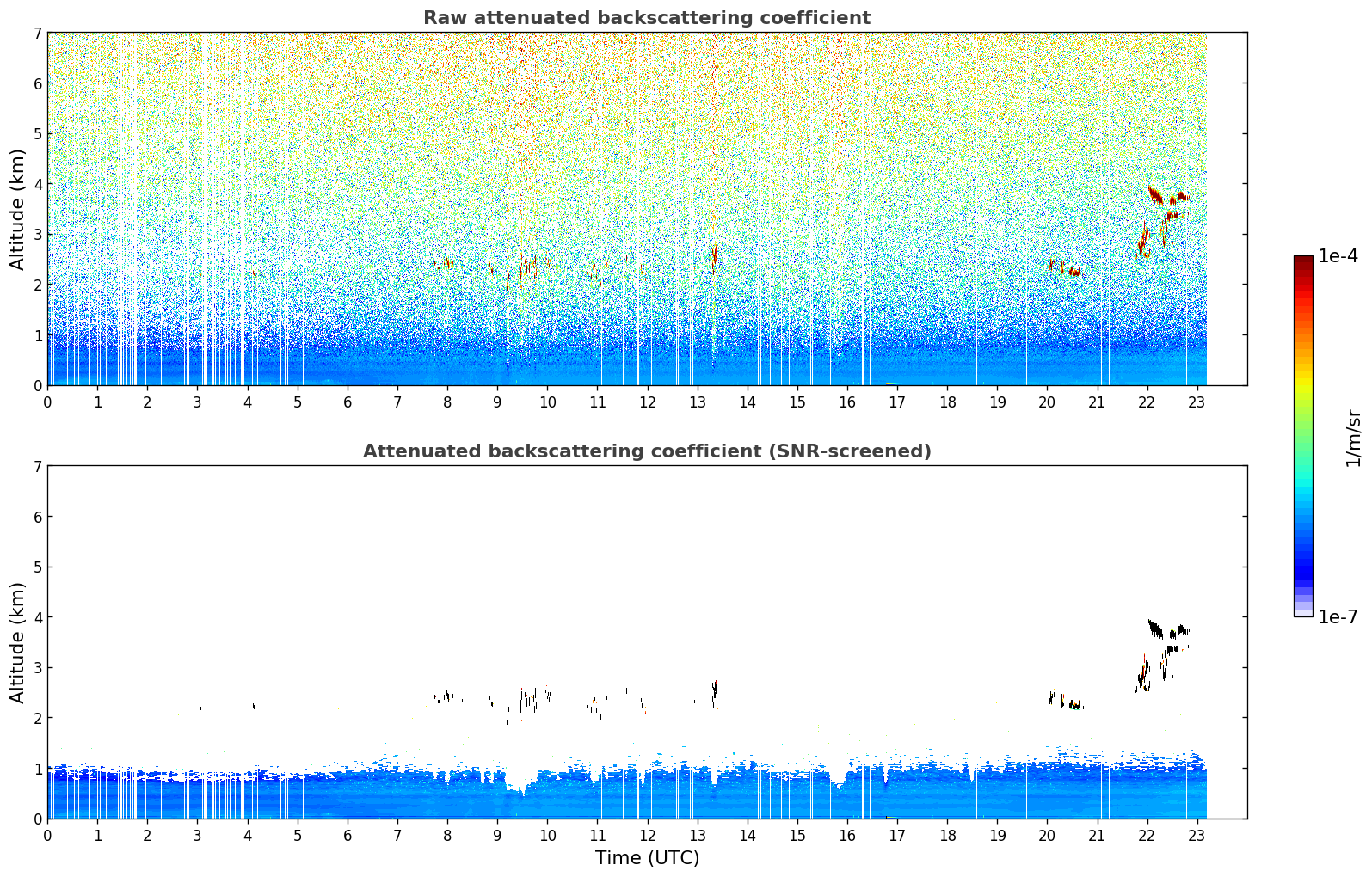Screen dimensions: 1372x877
Task: Click the '1/m/sr' colorbar unit label
Action: click(1353, 438)
